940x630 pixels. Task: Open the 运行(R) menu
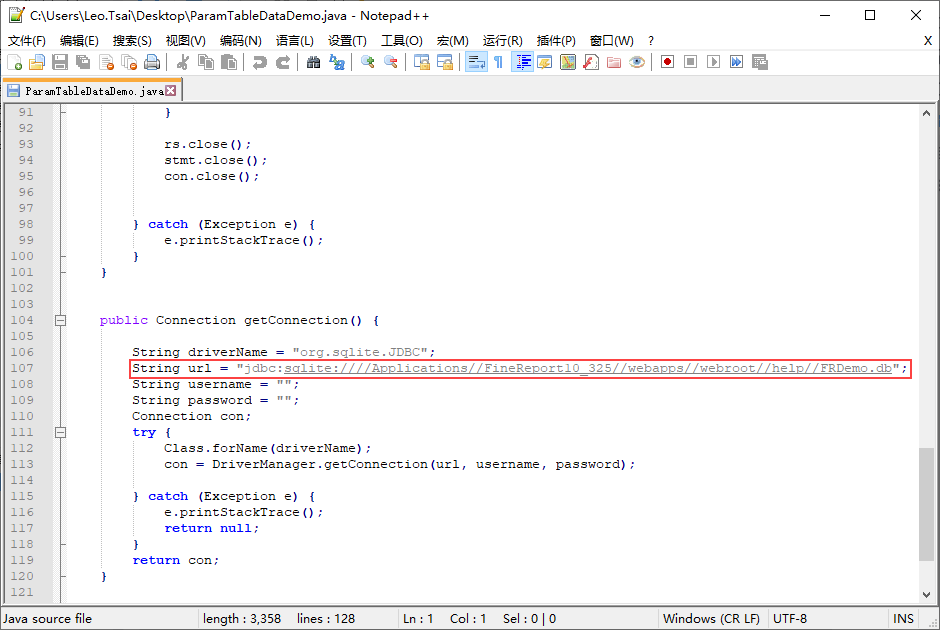502,41
